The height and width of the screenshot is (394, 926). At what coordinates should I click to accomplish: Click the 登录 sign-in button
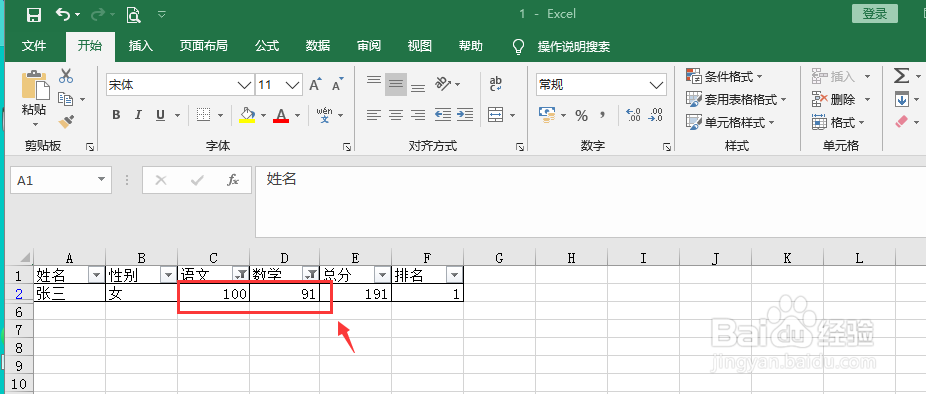[x=875, y=14]
